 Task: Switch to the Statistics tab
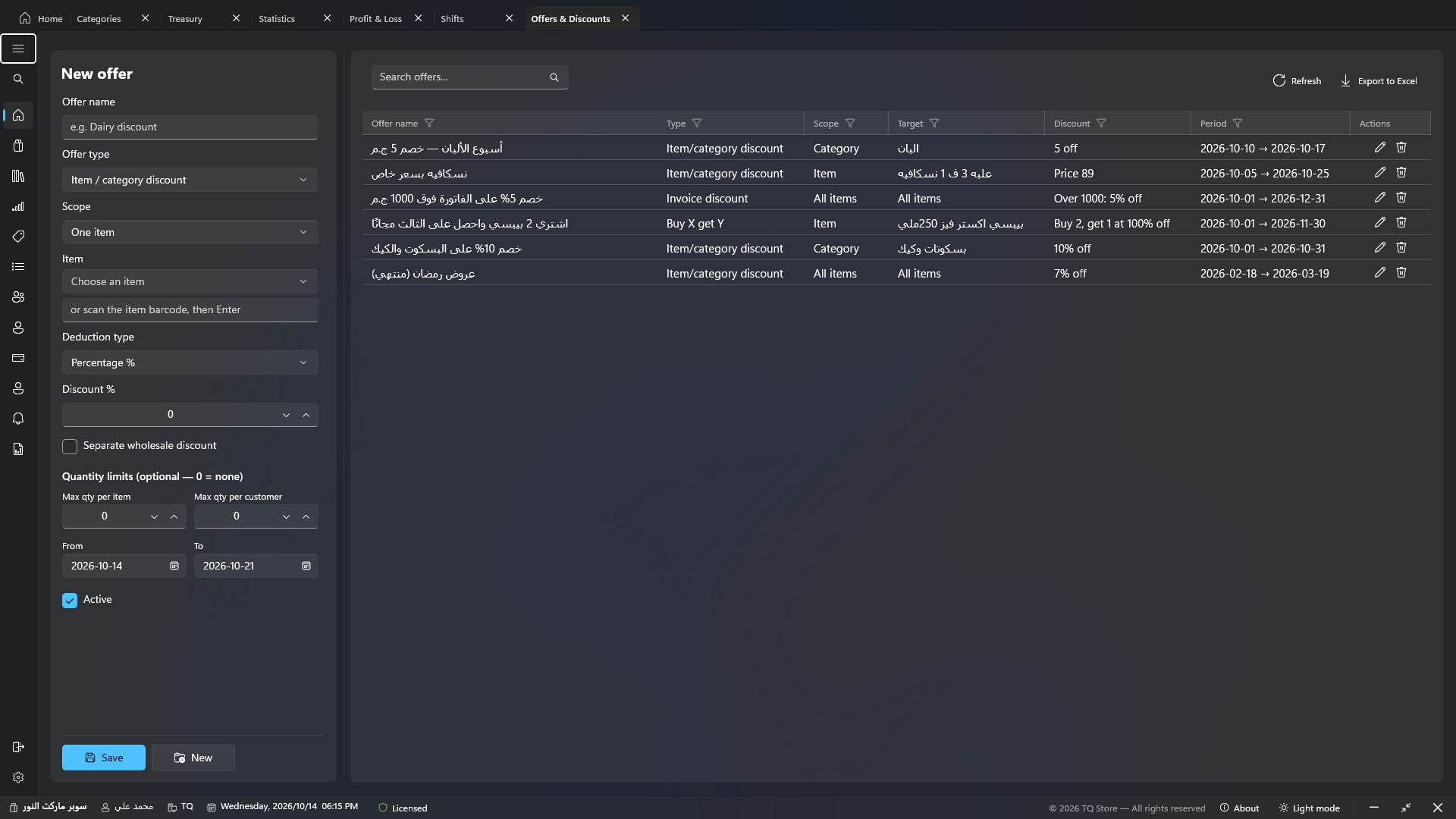(x=277, y=19)
